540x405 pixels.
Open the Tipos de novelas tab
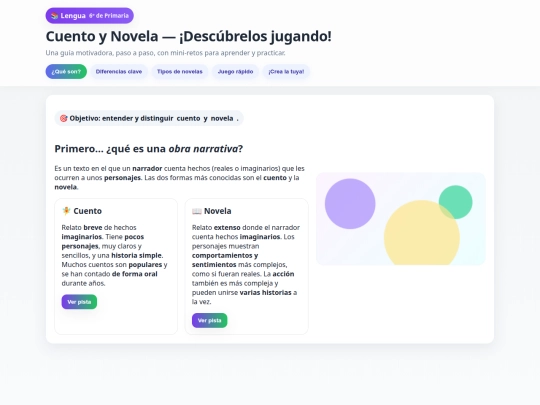click(180, 72)
